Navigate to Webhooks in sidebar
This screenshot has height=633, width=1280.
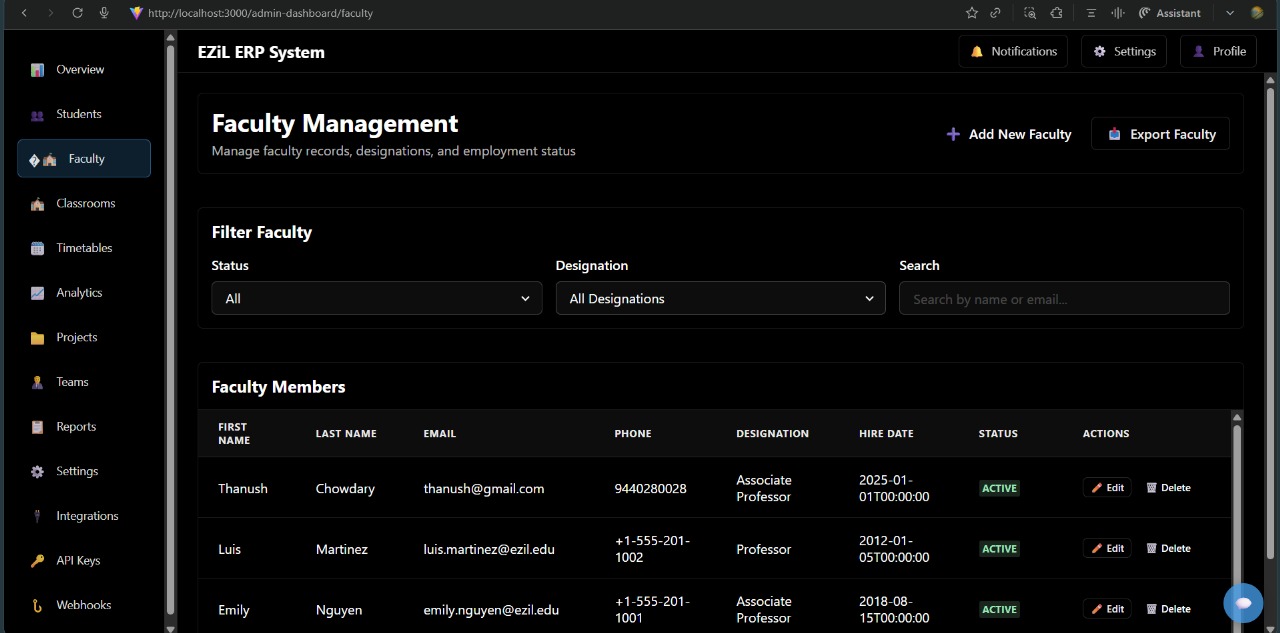tap(83, 605)
